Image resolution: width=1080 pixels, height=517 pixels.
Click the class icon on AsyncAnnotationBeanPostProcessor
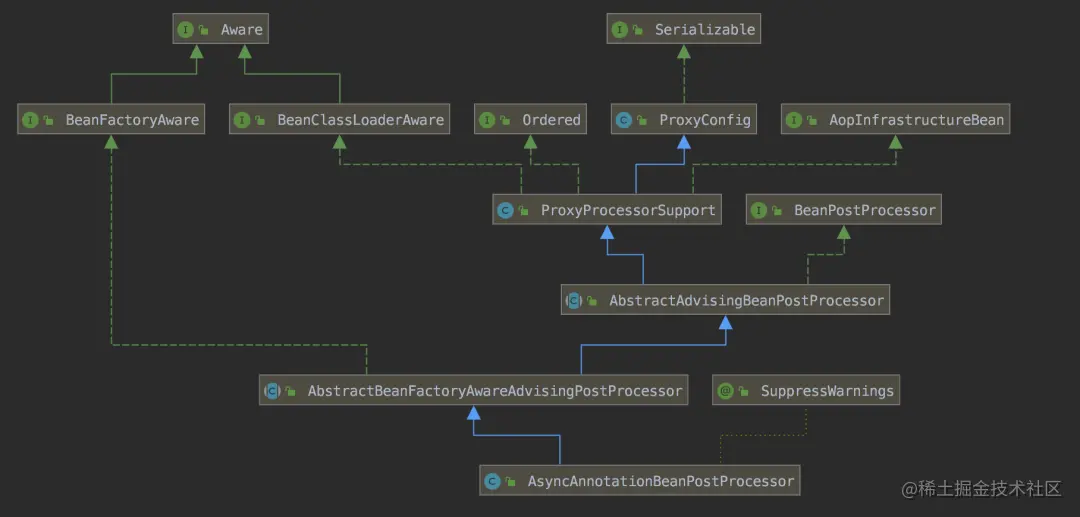[x=492, y=481]
